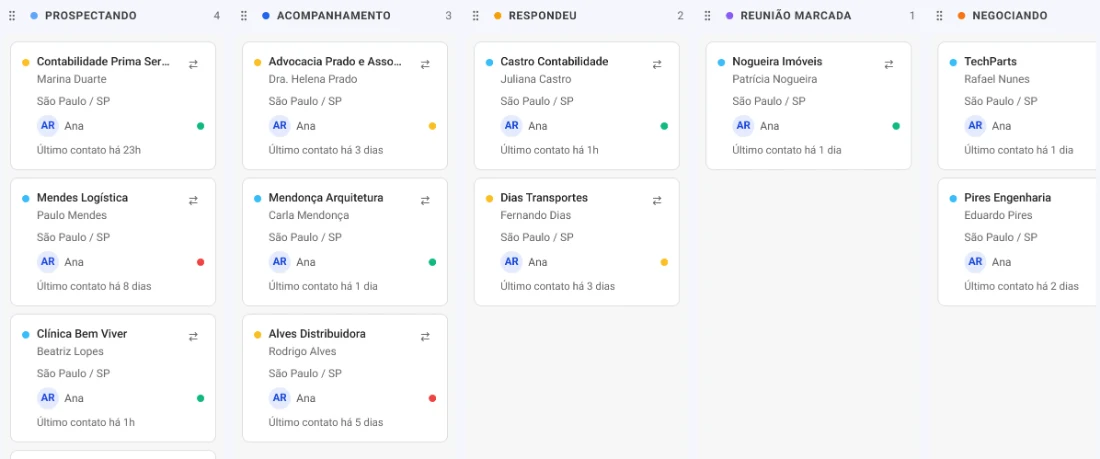Open the TechParts card title

tap(991, 62)
